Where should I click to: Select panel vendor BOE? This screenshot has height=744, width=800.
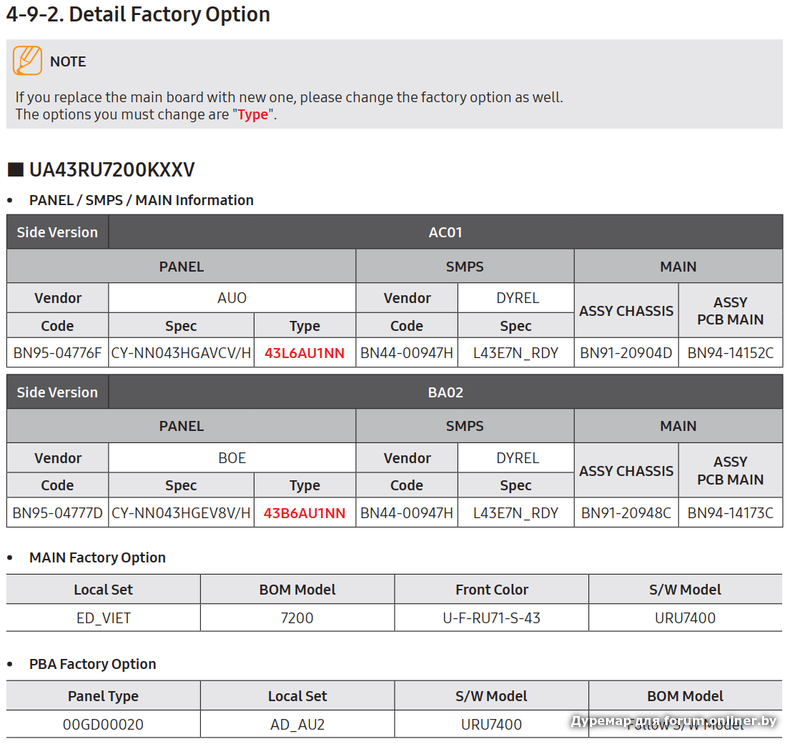pos(232,458)
